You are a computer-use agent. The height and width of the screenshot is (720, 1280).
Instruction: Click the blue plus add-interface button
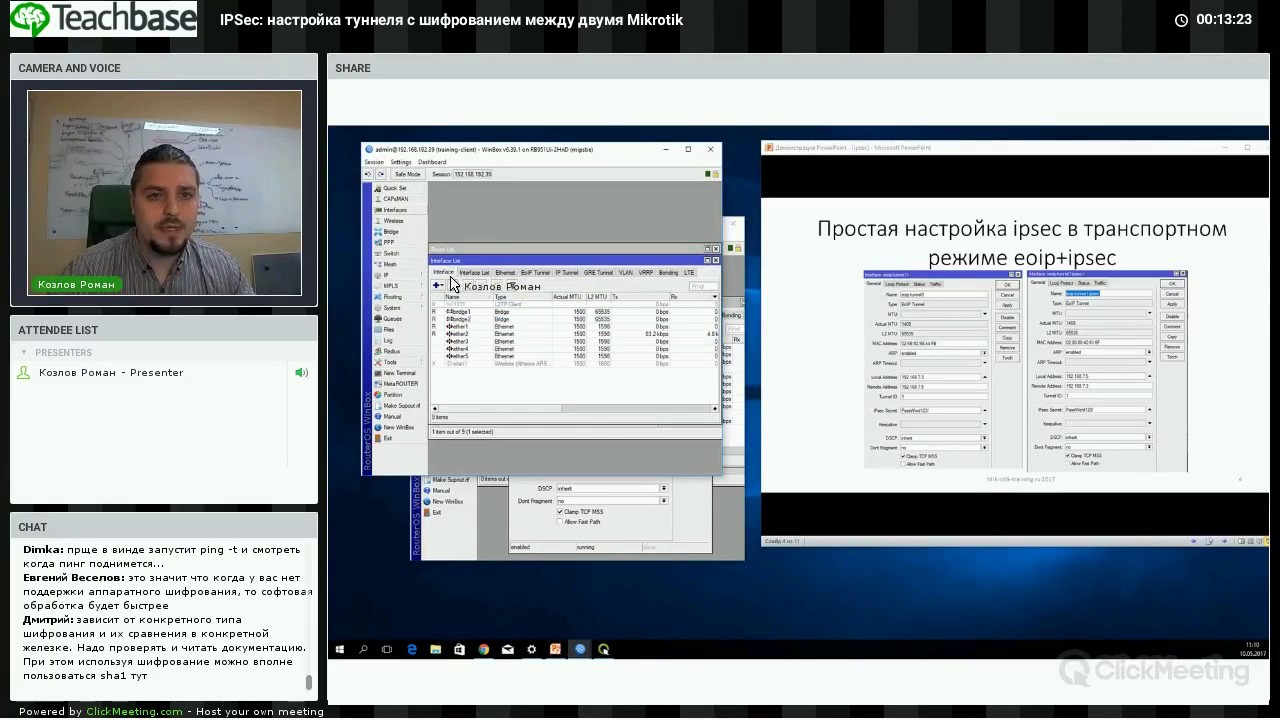pos(436,286)
